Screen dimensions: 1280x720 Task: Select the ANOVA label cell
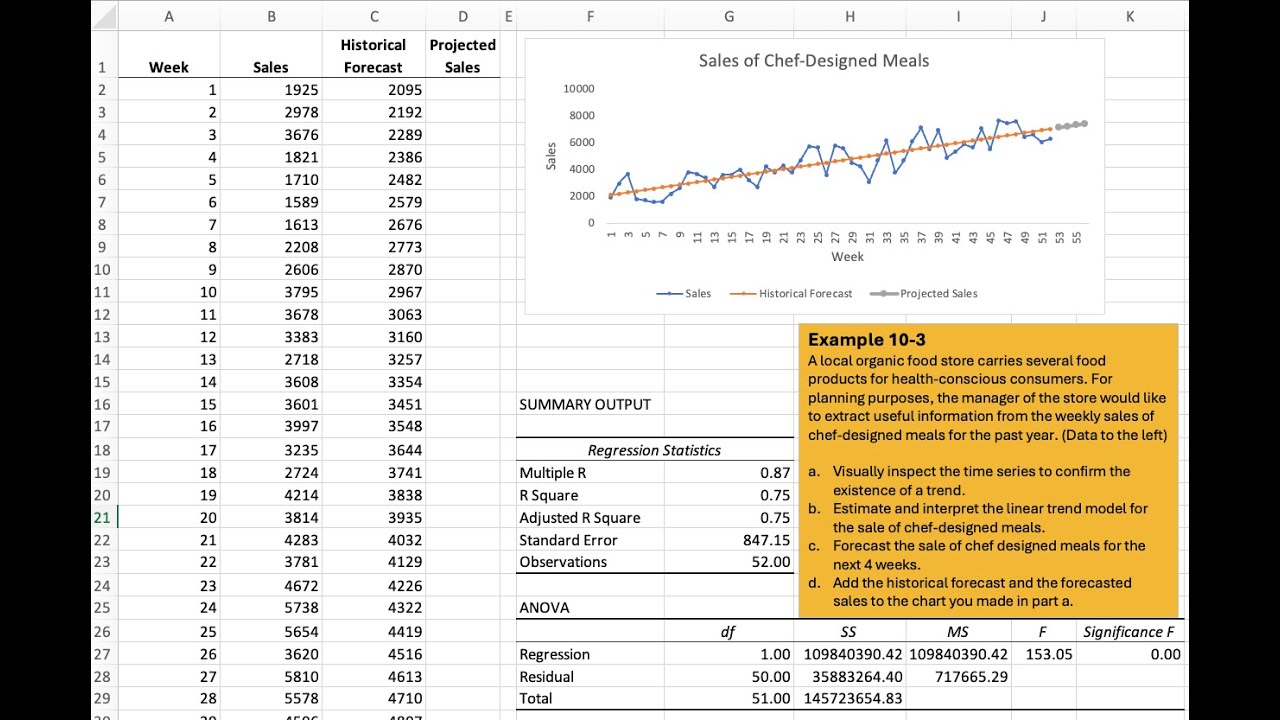(x=590, y=608)
